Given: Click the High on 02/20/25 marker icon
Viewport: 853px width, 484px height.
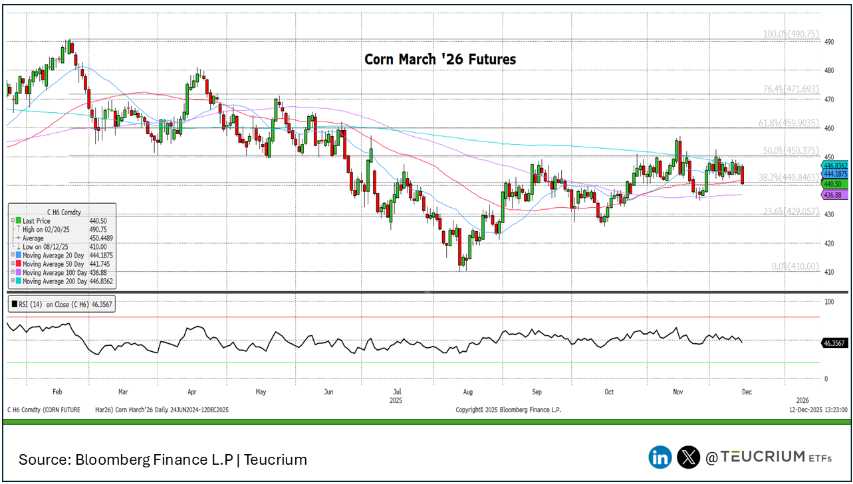Looking at the screenshot, I should [x=17, y=229].
